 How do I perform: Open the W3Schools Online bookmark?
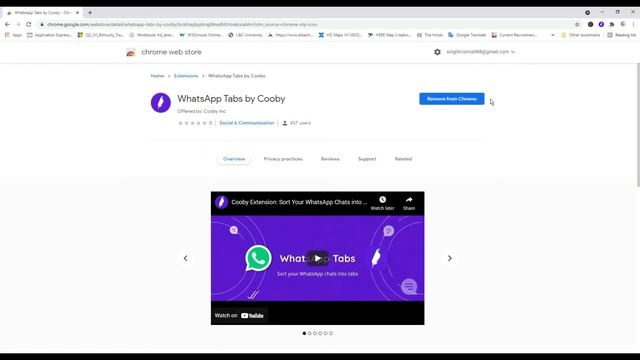201,35
